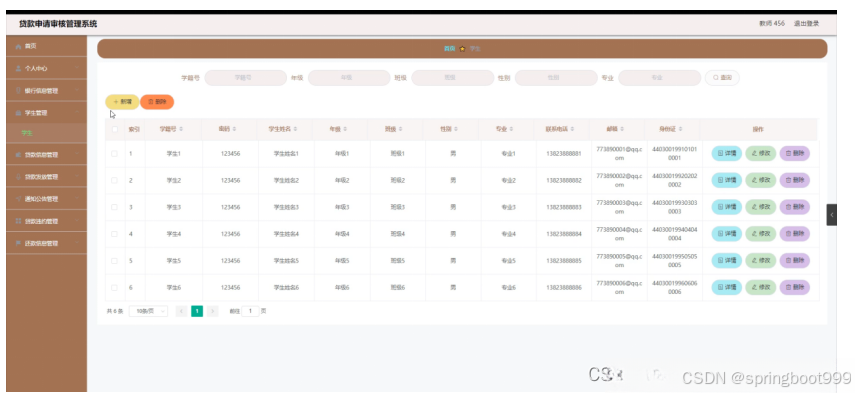This screenshot has height=393, width=855.
Task: Toggle the select-all checkbox in table header
Action: [114, 129]
